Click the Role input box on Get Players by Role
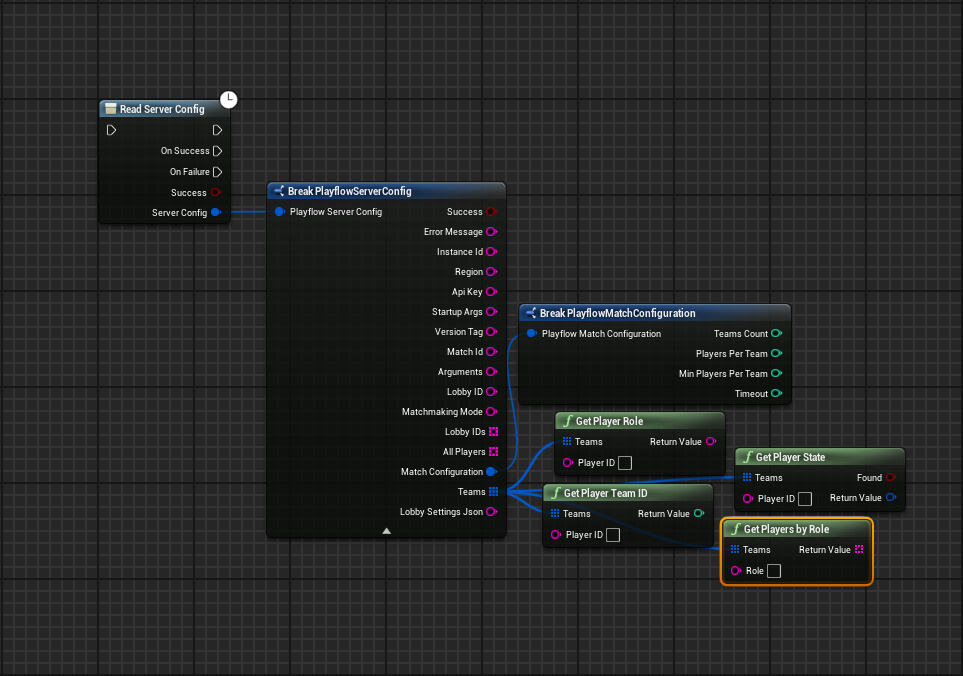Image resolution: width=963 pixels, height=676 pixels. click(x=773, y=571)
